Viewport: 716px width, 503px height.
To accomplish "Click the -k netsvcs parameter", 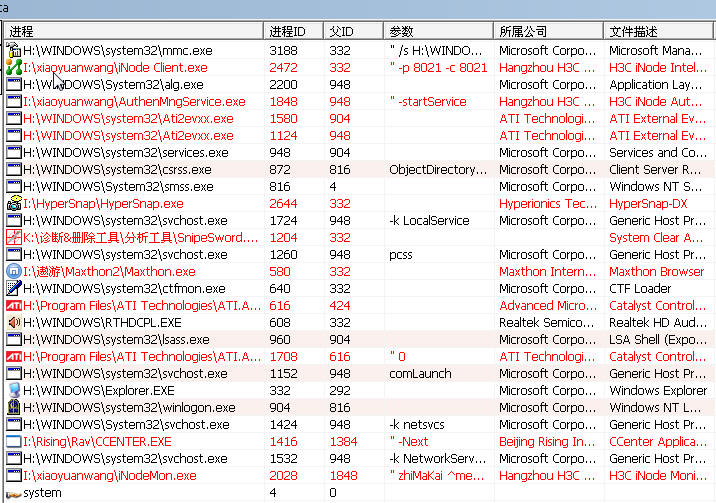I will click(x=416, y=424).
